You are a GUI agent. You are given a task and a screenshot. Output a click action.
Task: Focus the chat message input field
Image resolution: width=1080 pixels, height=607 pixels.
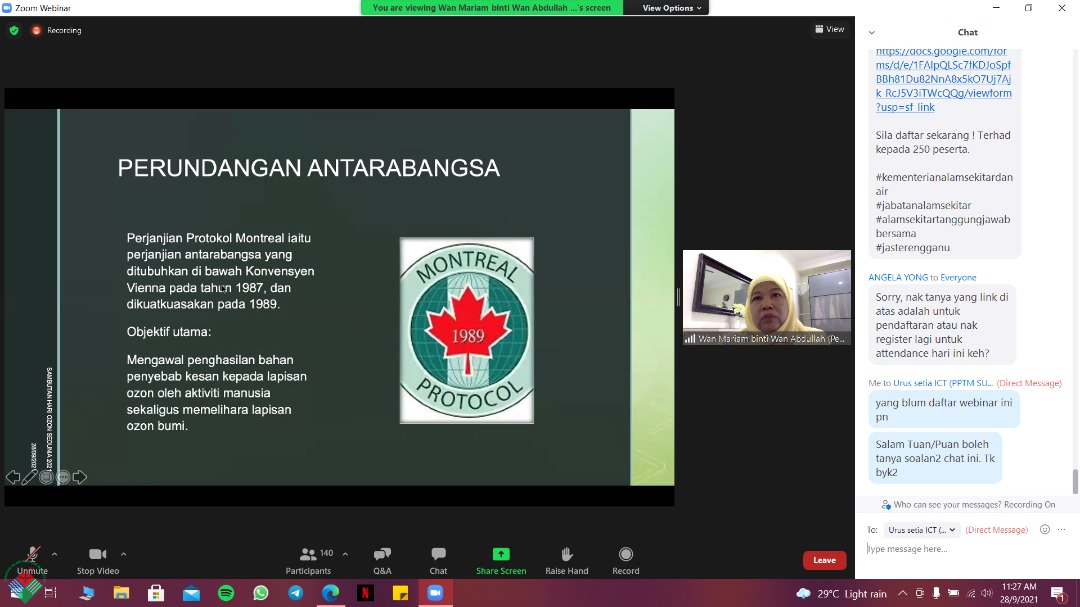point(967,549)
